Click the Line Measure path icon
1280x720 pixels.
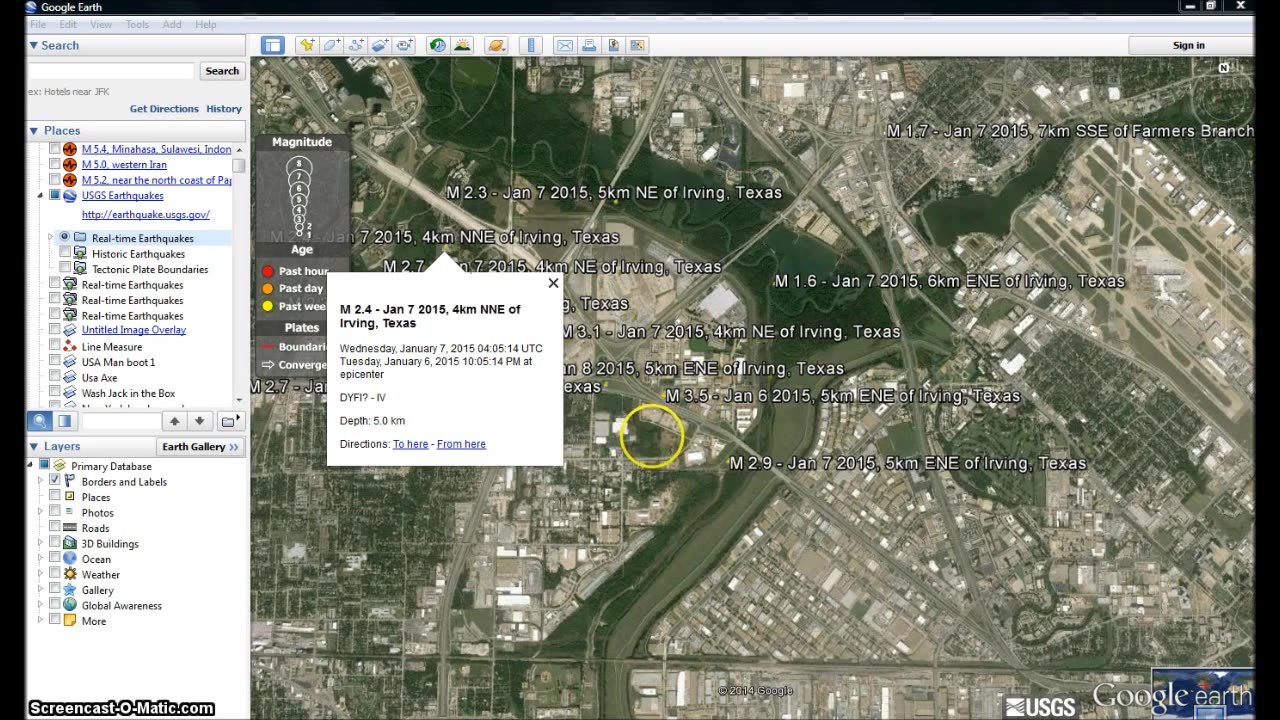point(70,346)
